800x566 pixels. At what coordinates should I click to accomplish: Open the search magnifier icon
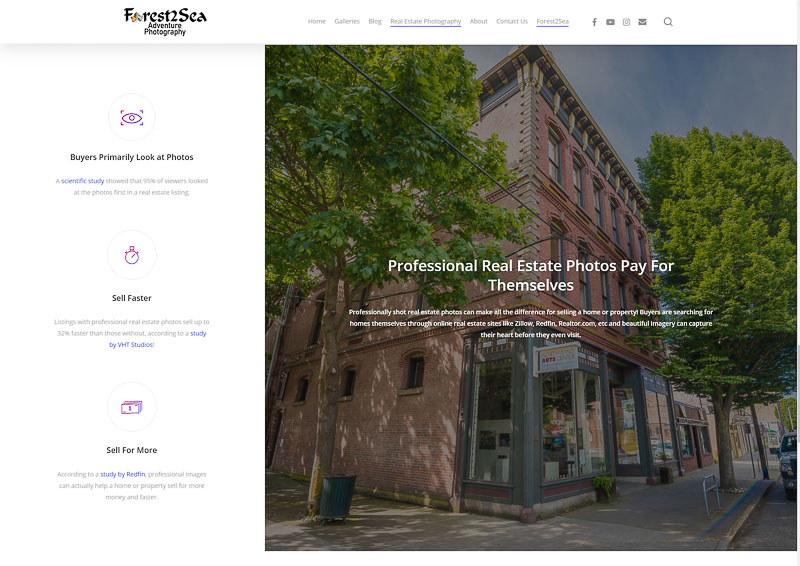click(x=668, y=22)
